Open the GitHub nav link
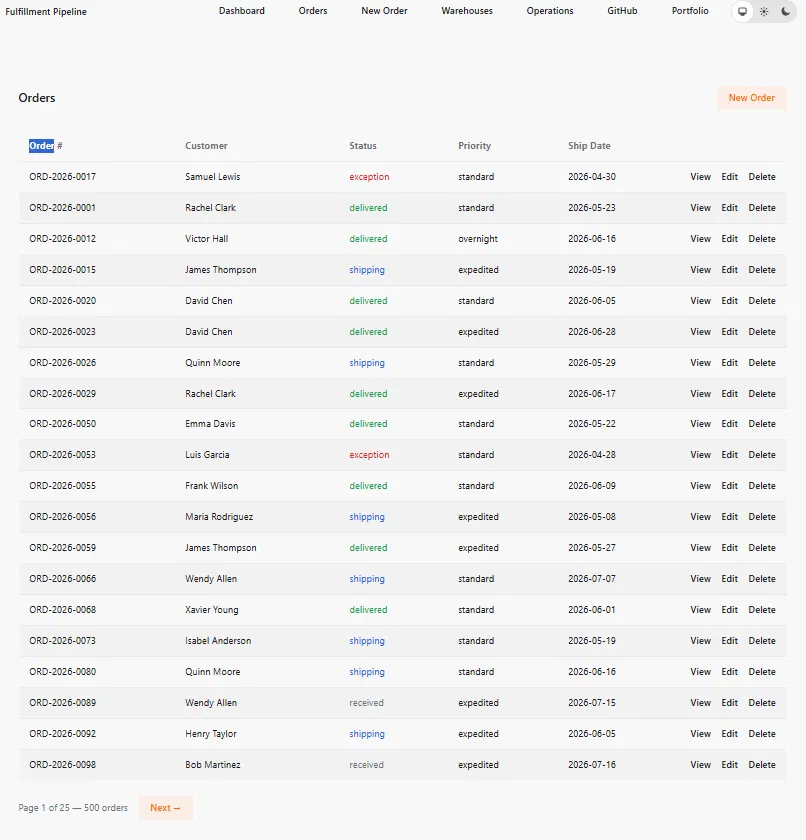This screenshot has height=840, width=806. click(x=622, y=11)
